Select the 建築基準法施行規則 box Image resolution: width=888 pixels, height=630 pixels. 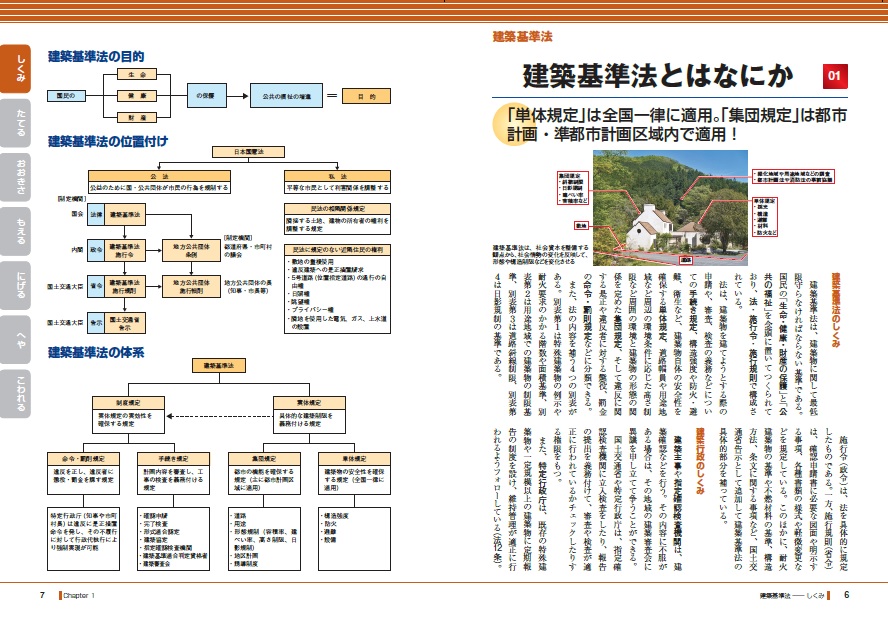pyautogui.click(x=125, y=286)
